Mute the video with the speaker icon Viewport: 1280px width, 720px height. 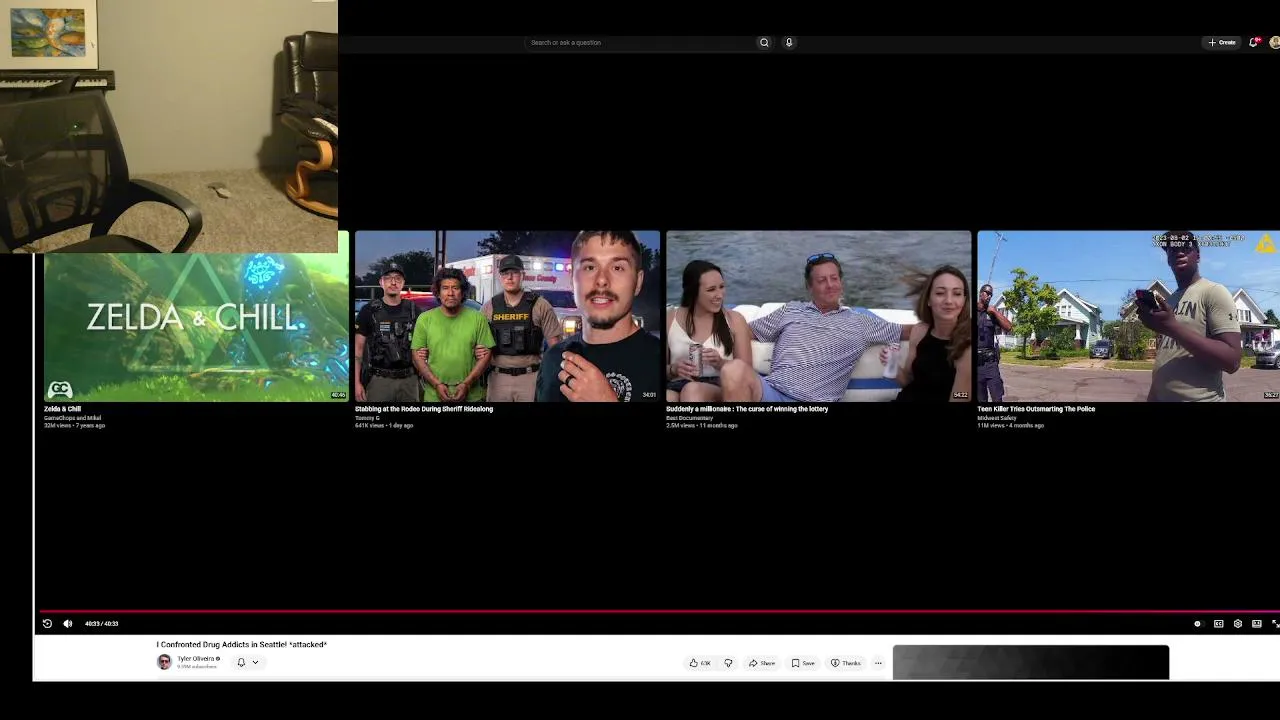pyautogui.click(x=68, y=624)
